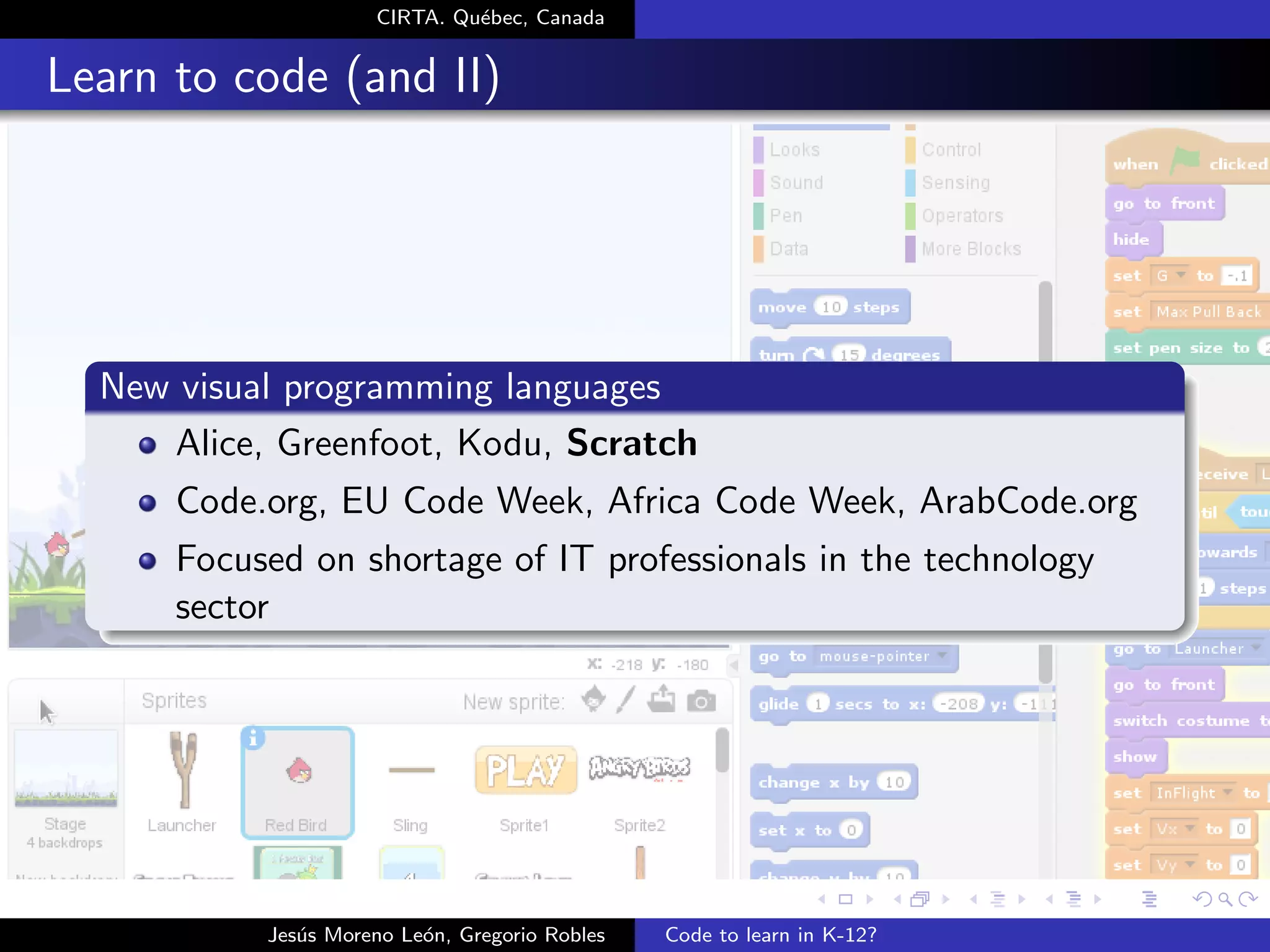Click the 10 value in change x by block

[894, 782]
